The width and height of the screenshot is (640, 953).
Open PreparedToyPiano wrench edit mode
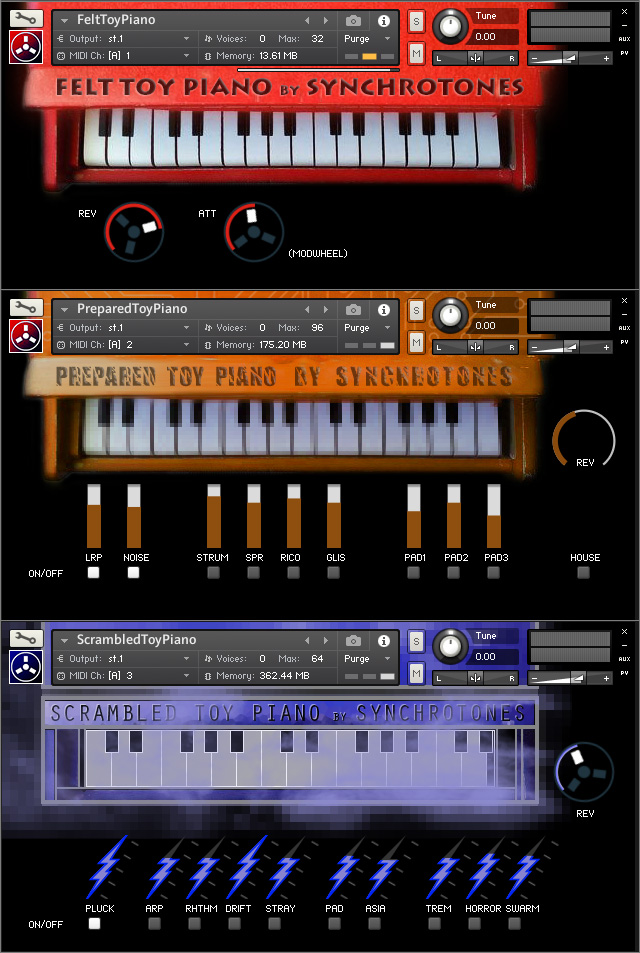[26, 308]
